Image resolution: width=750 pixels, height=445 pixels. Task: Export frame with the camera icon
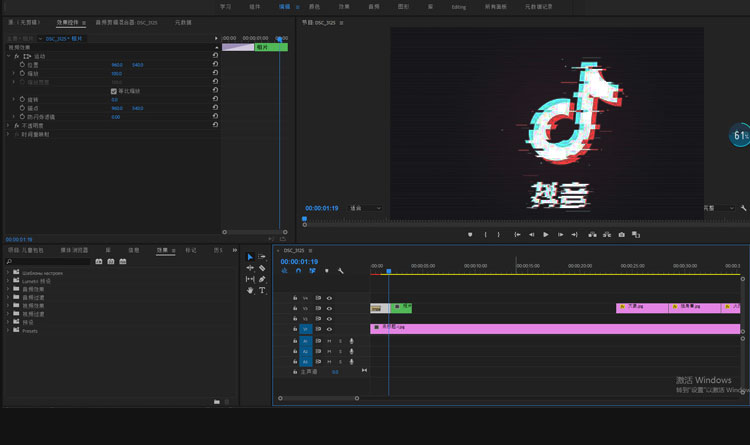621,234
